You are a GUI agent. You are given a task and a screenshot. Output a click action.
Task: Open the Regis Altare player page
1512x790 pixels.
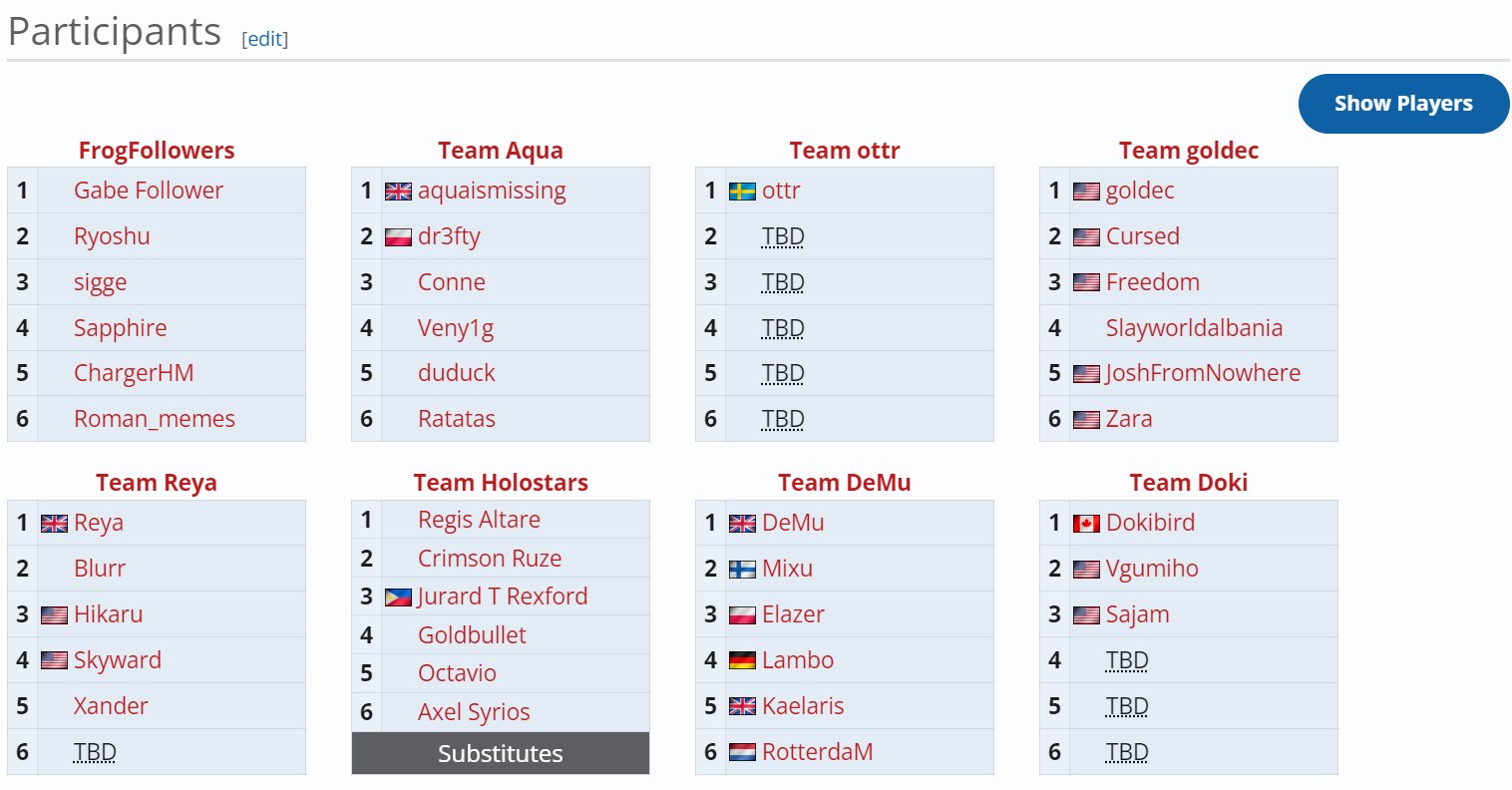pyautogui.click(x=479, y=520)
